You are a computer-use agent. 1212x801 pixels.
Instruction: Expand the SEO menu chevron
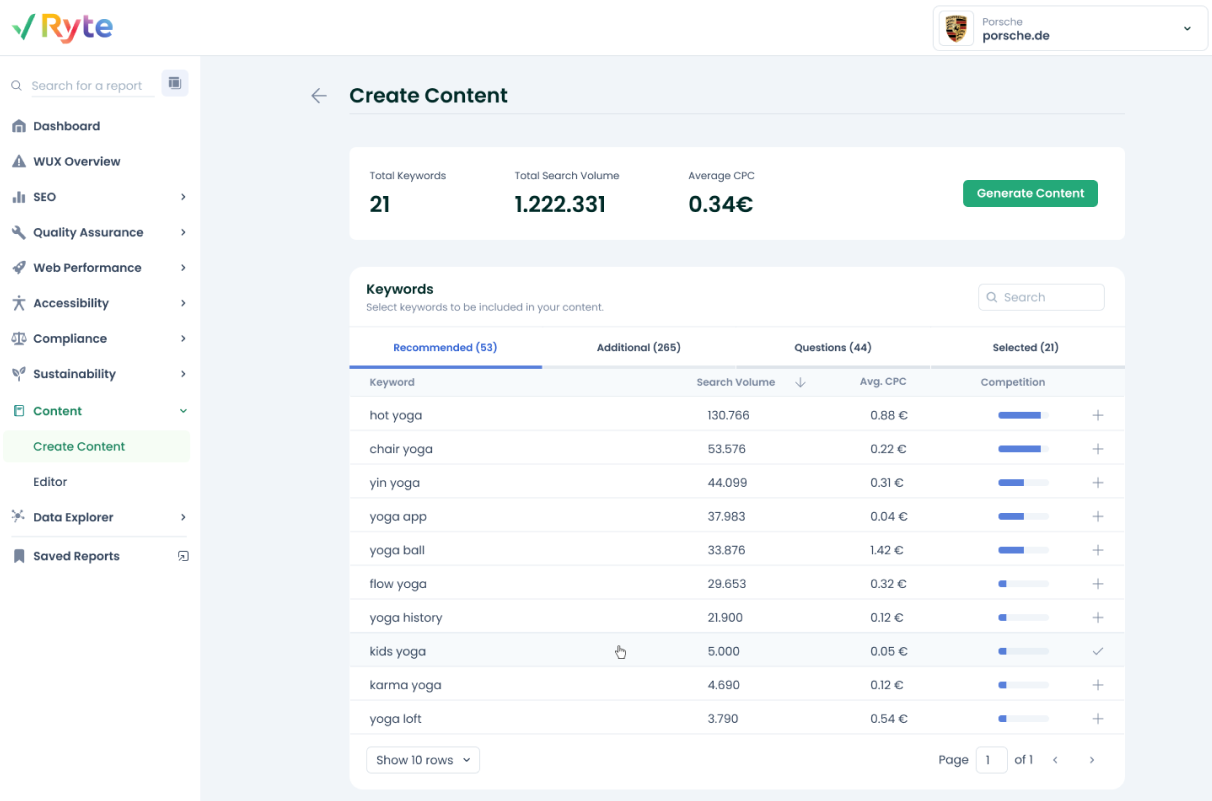point(183,197)
